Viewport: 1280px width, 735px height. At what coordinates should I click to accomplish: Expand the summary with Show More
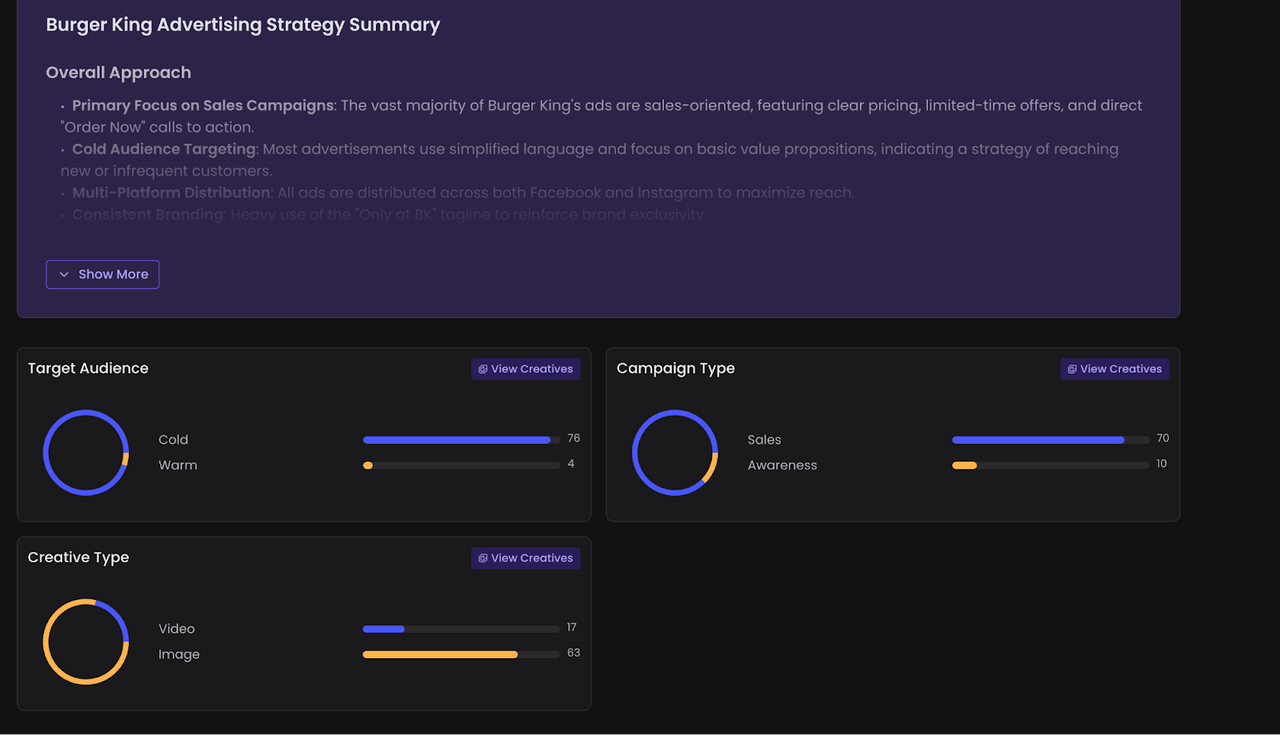coord(102,274)
